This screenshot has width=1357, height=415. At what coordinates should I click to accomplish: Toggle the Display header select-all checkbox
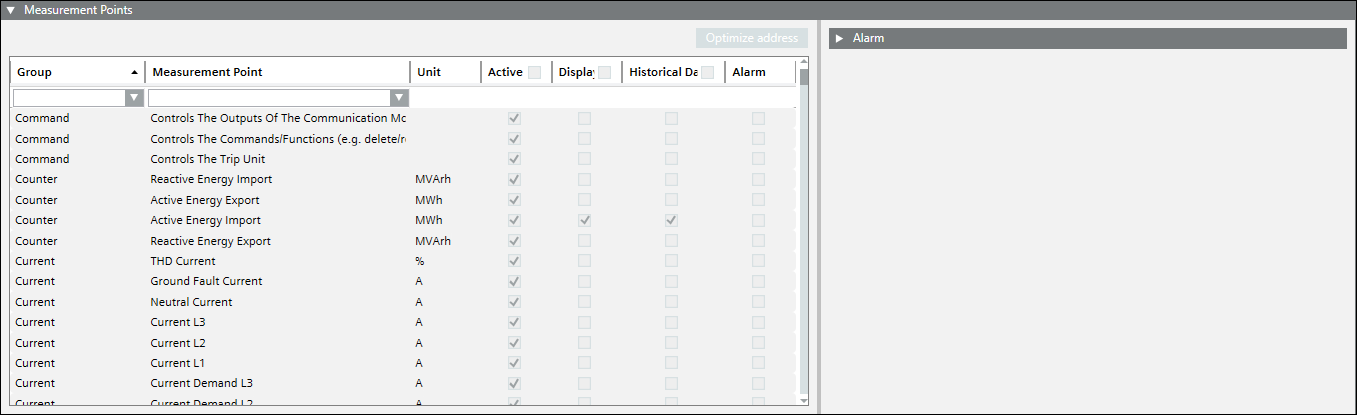[x=604, y=72]
